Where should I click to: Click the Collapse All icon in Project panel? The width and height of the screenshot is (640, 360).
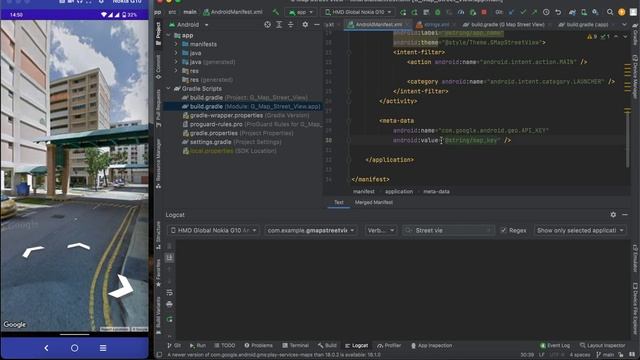291,24
